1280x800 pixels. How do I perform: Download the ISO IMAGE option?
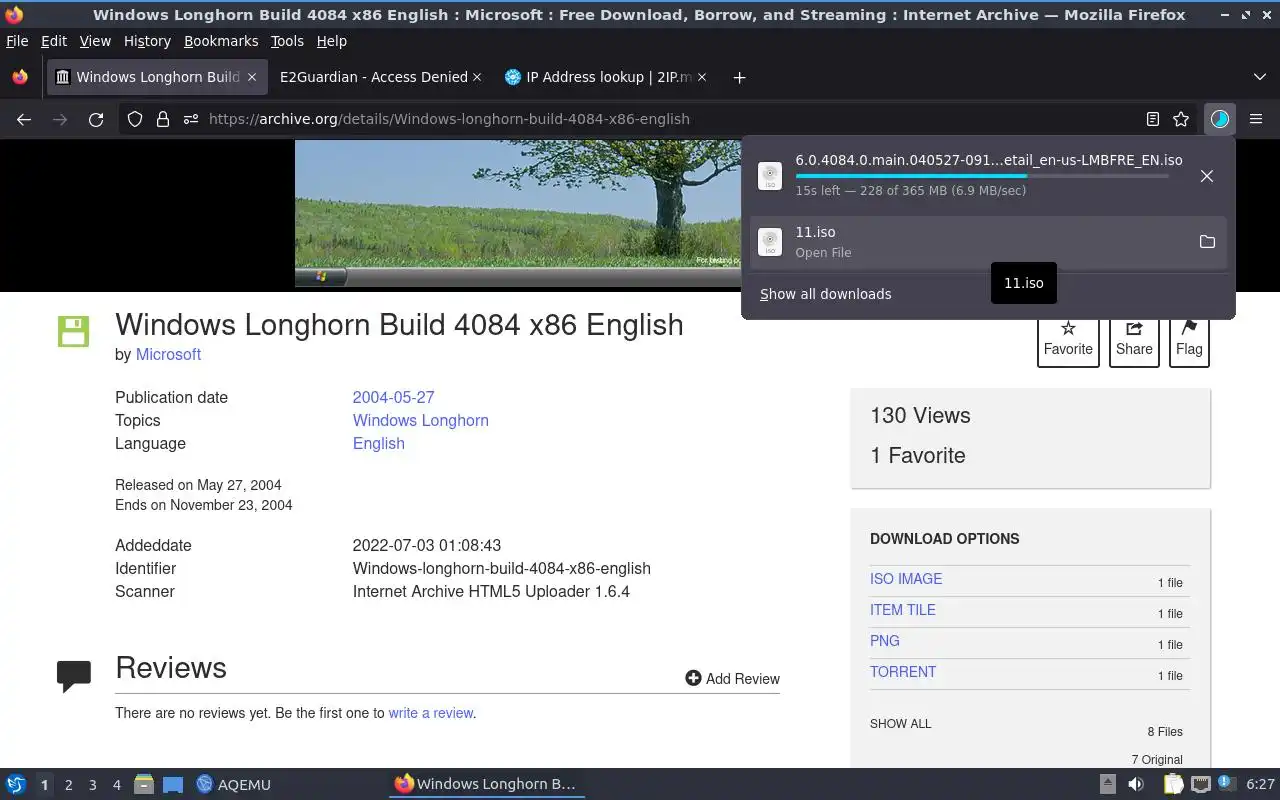906,579
